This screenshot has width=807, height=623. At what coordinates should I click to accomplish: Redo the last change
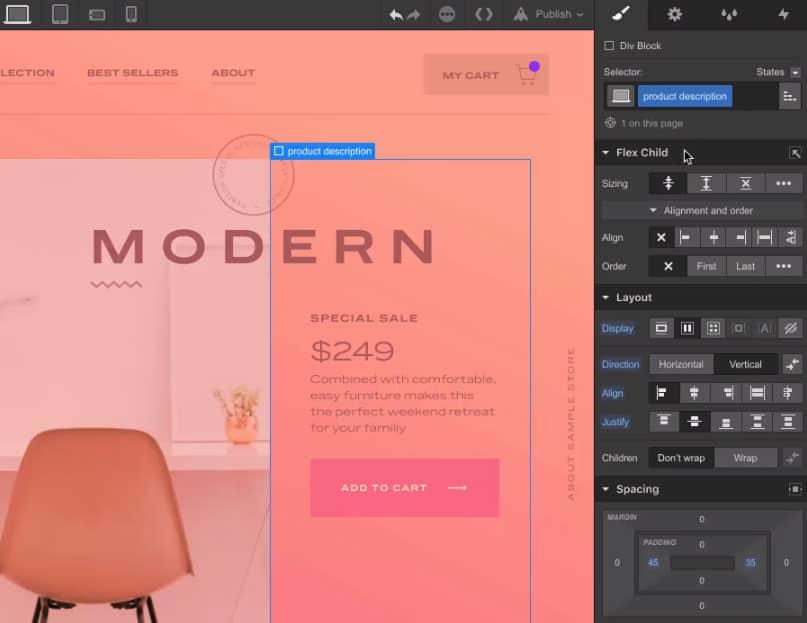point(414,14)
